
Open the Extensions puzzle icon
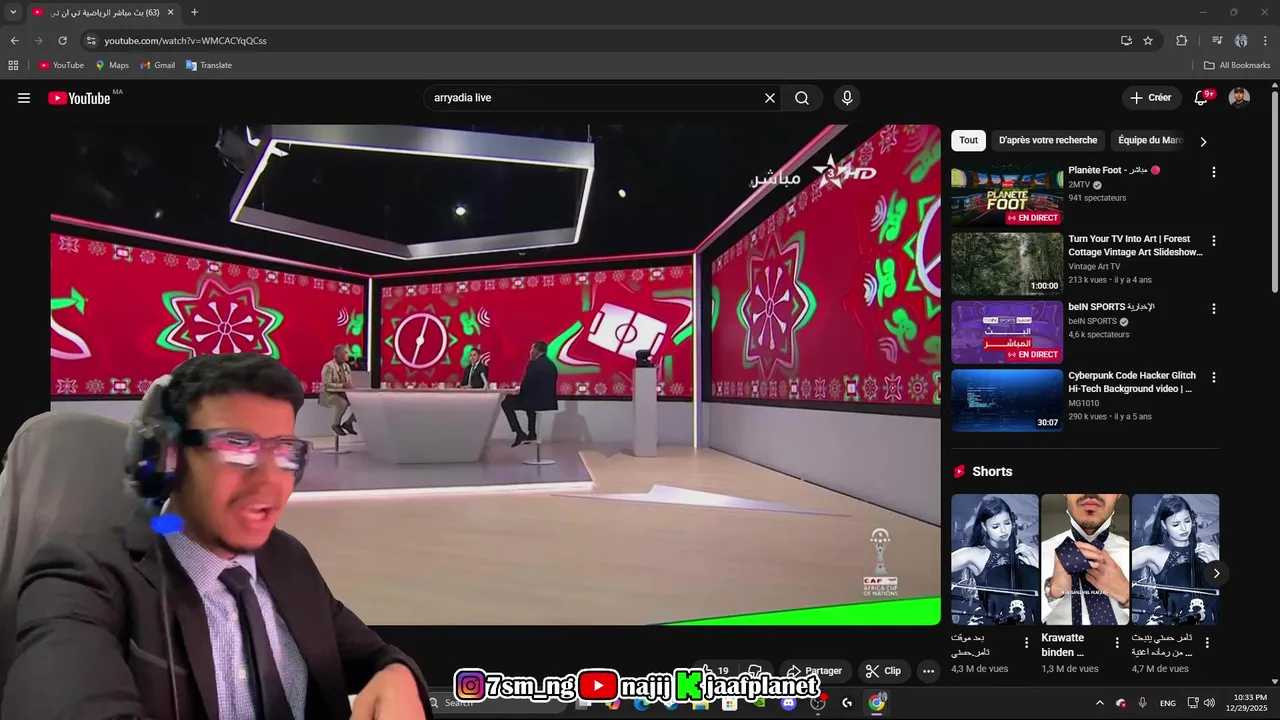pos(1182,41)
